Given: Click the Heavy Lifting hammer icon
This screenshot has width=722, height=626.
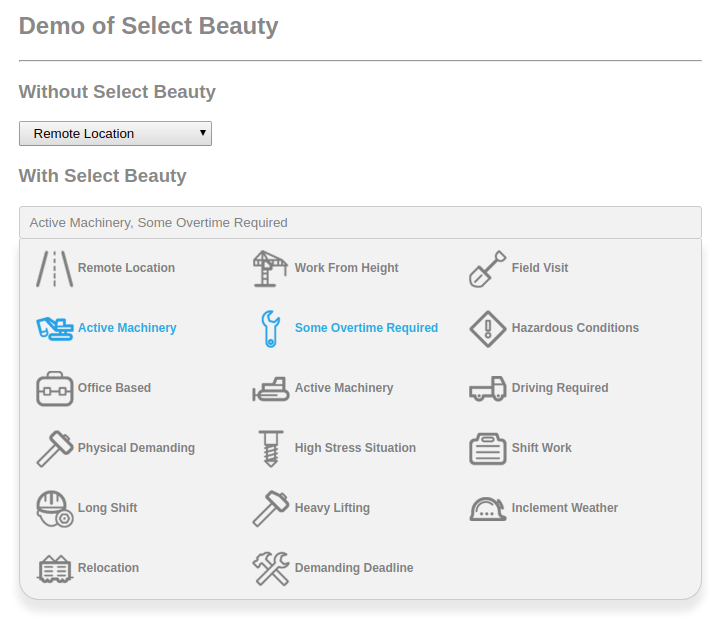Looking at the screenshot, I should (x=271, y=509).
